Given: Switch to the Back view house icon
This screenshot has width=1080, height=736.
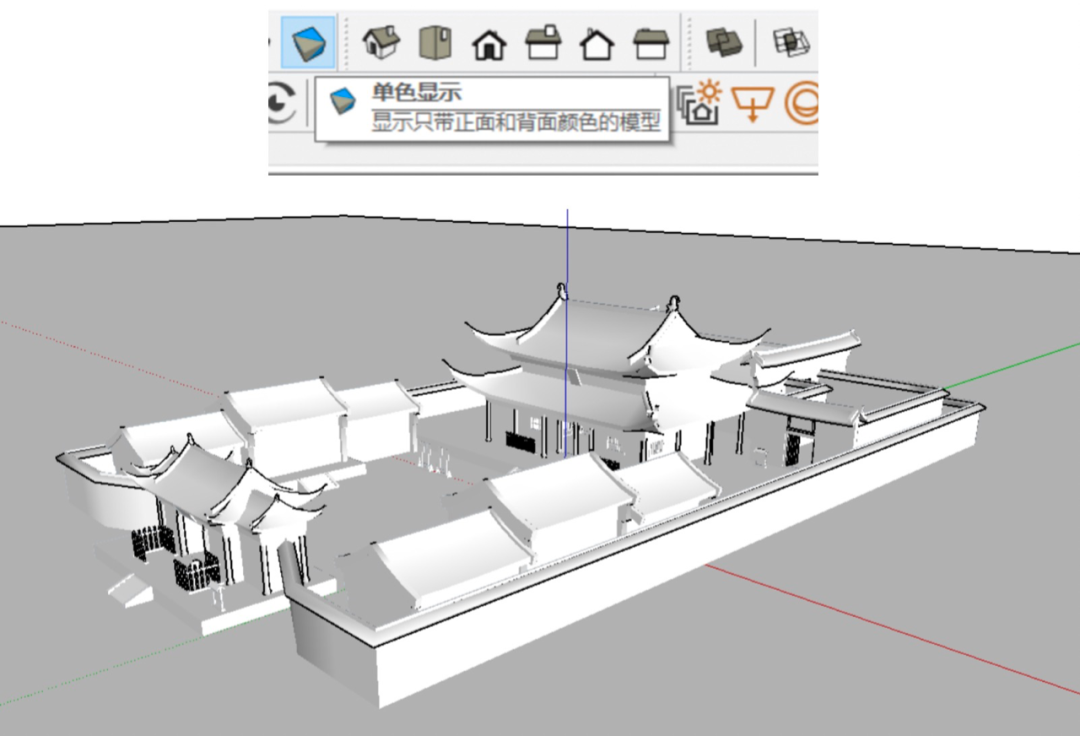Looking at the screenshot, I should tap(597, 45).
